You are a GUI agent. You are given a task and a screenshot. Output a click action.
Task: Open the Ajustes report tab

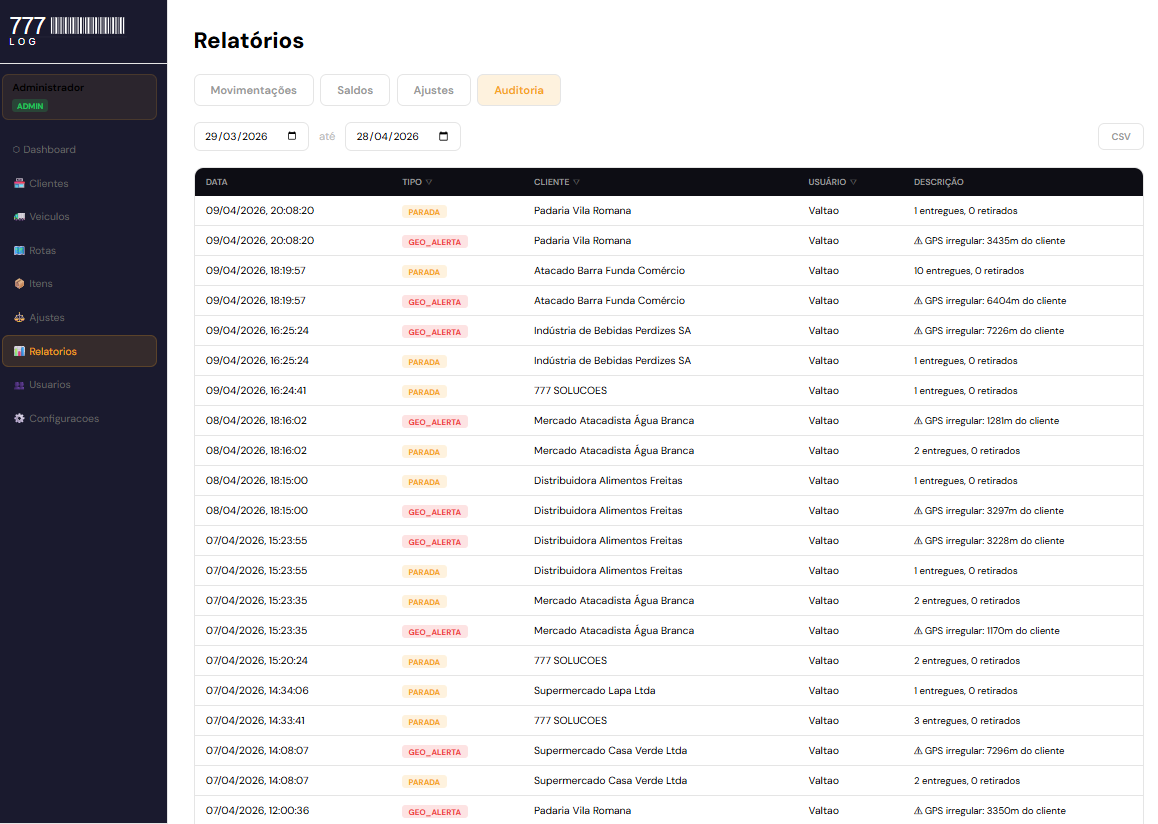click(433, 90)
